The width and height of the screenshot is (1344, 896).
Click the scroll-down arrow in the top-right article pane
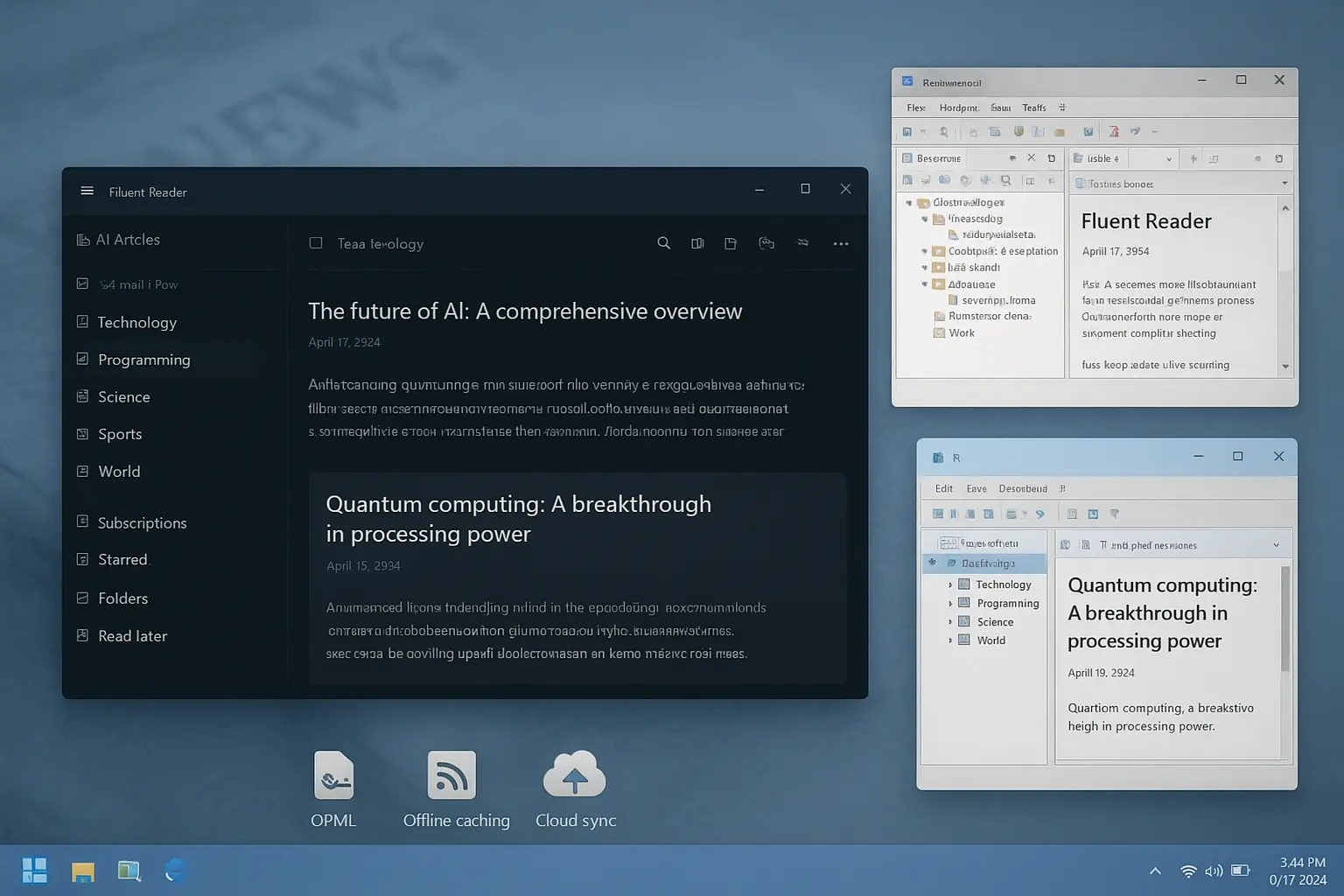click(1285, 367)
